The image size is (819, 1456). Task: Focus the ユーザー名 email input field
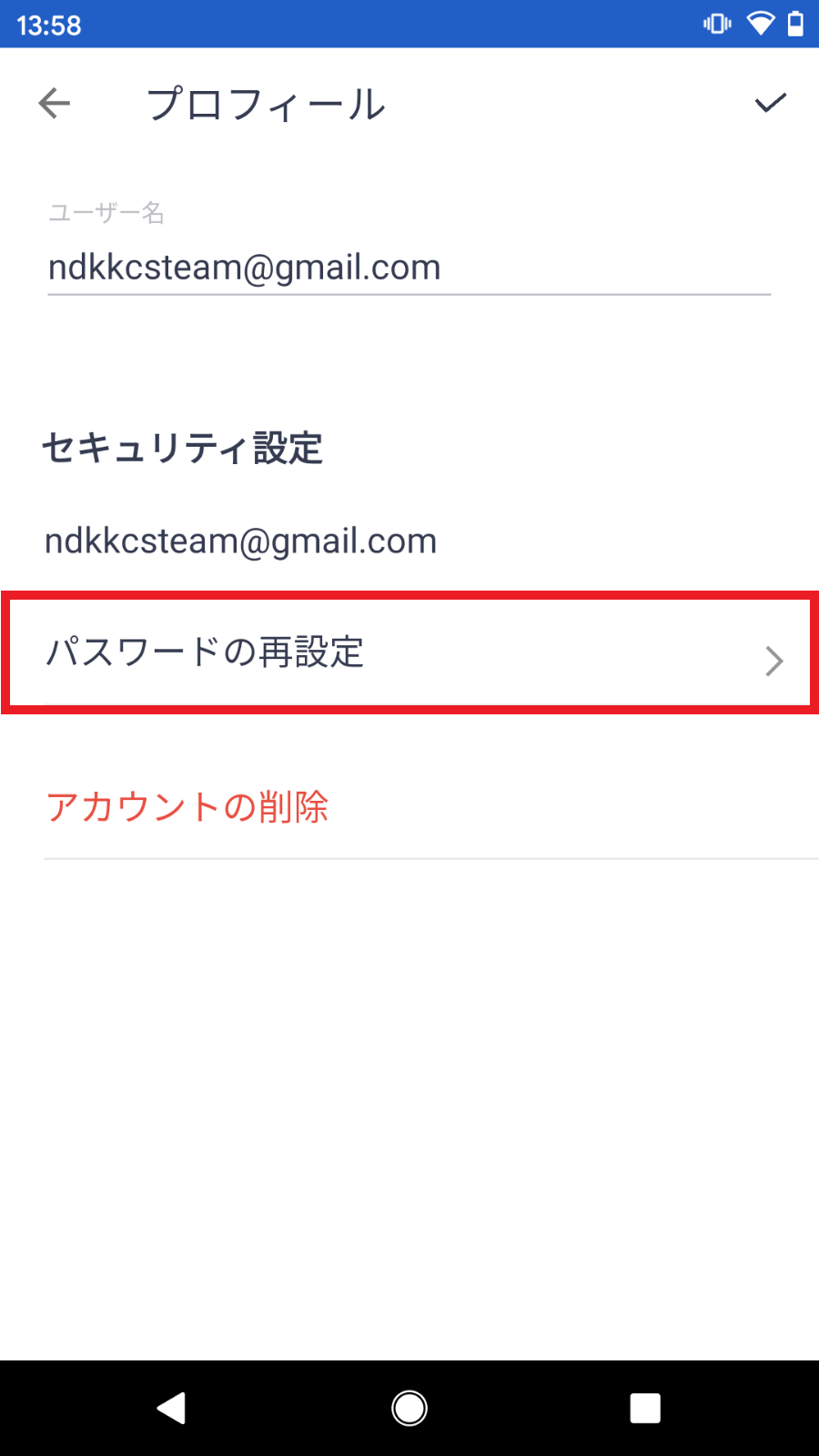click(409, 268)
